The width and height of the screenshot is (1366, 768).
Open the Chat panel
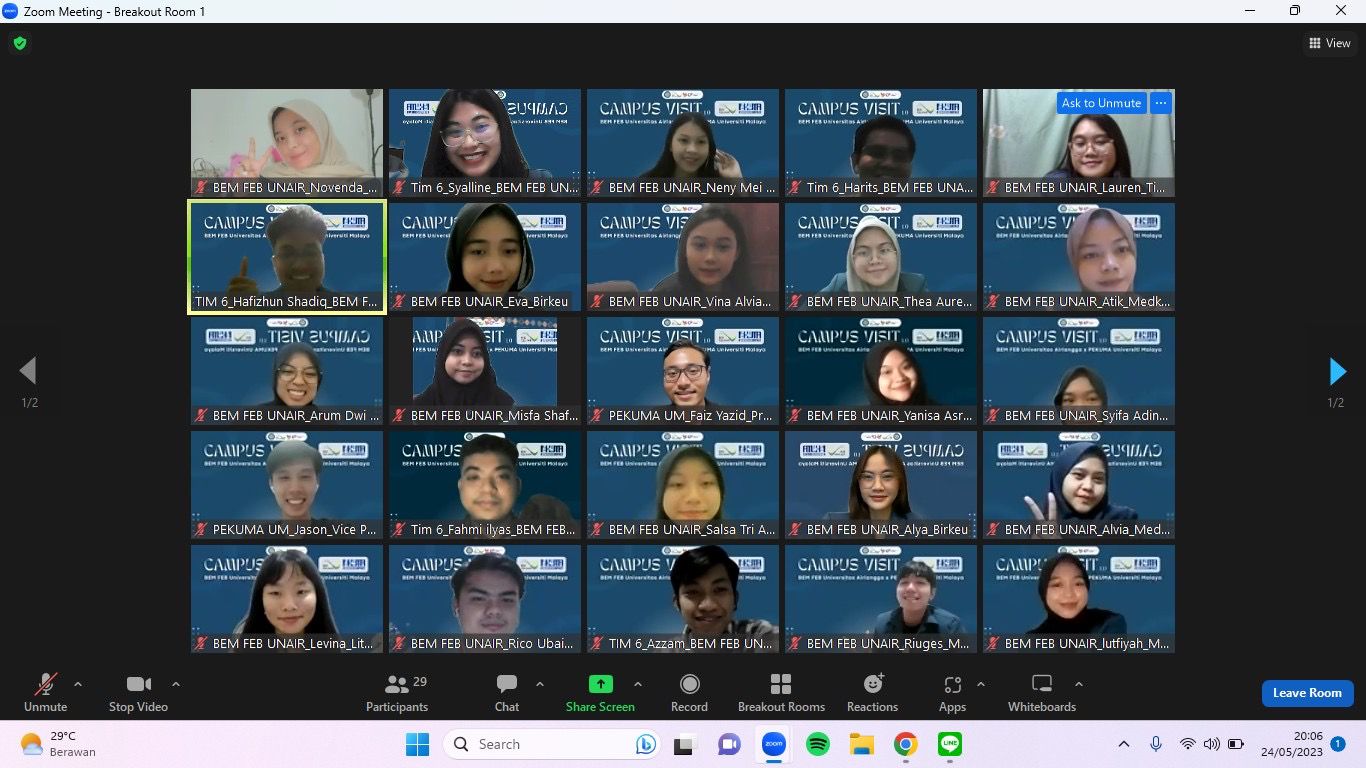(507, 692)
